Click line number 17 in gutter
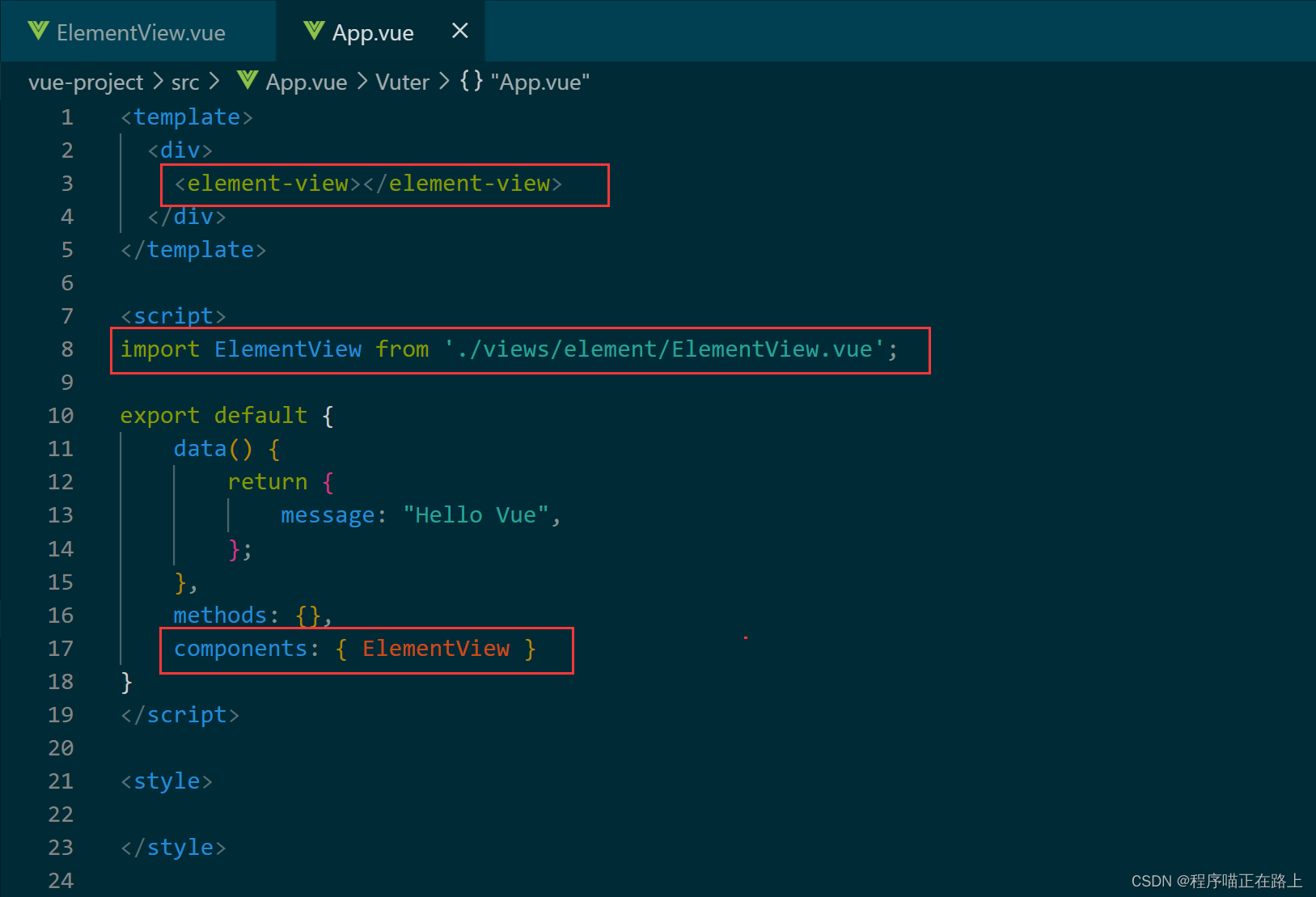 point(61,649)
